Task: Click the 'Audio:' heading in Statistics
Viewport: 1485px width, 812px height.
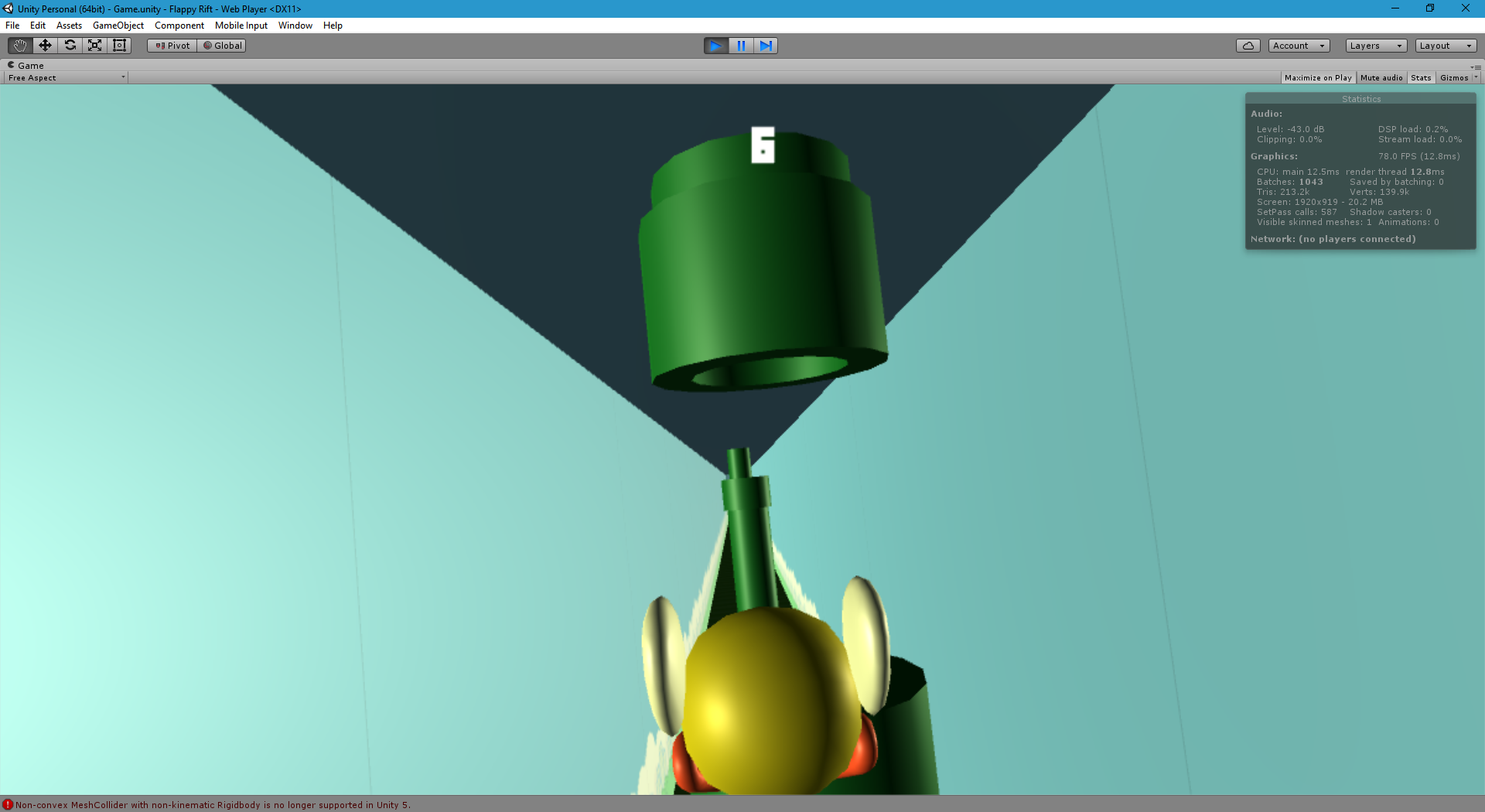Action: [1266, 114]
